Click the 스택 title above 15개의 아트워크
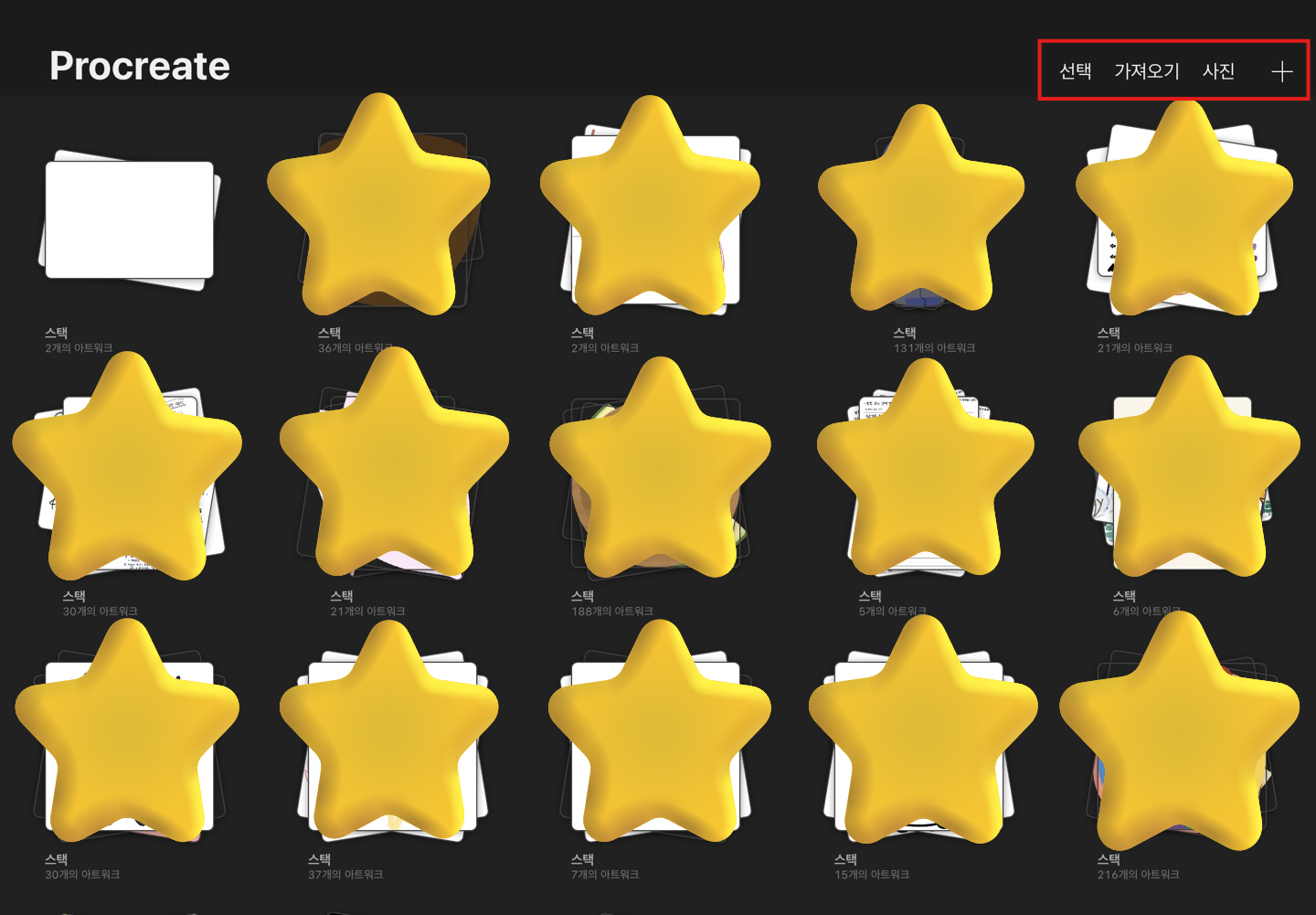The height and width of the screenshot is (915, 1316). [x=845, y=859]
